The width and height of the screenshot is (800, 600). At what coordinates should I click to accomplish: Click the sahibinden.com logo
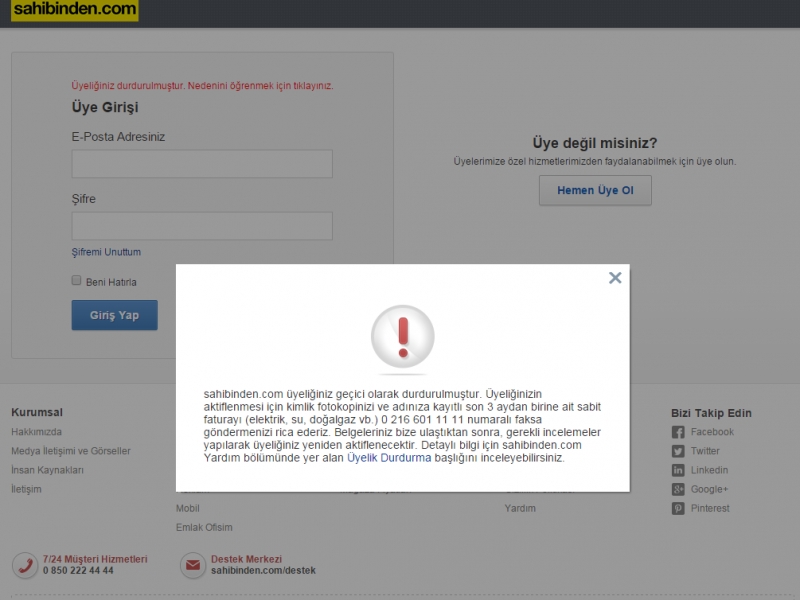point(75,9)
